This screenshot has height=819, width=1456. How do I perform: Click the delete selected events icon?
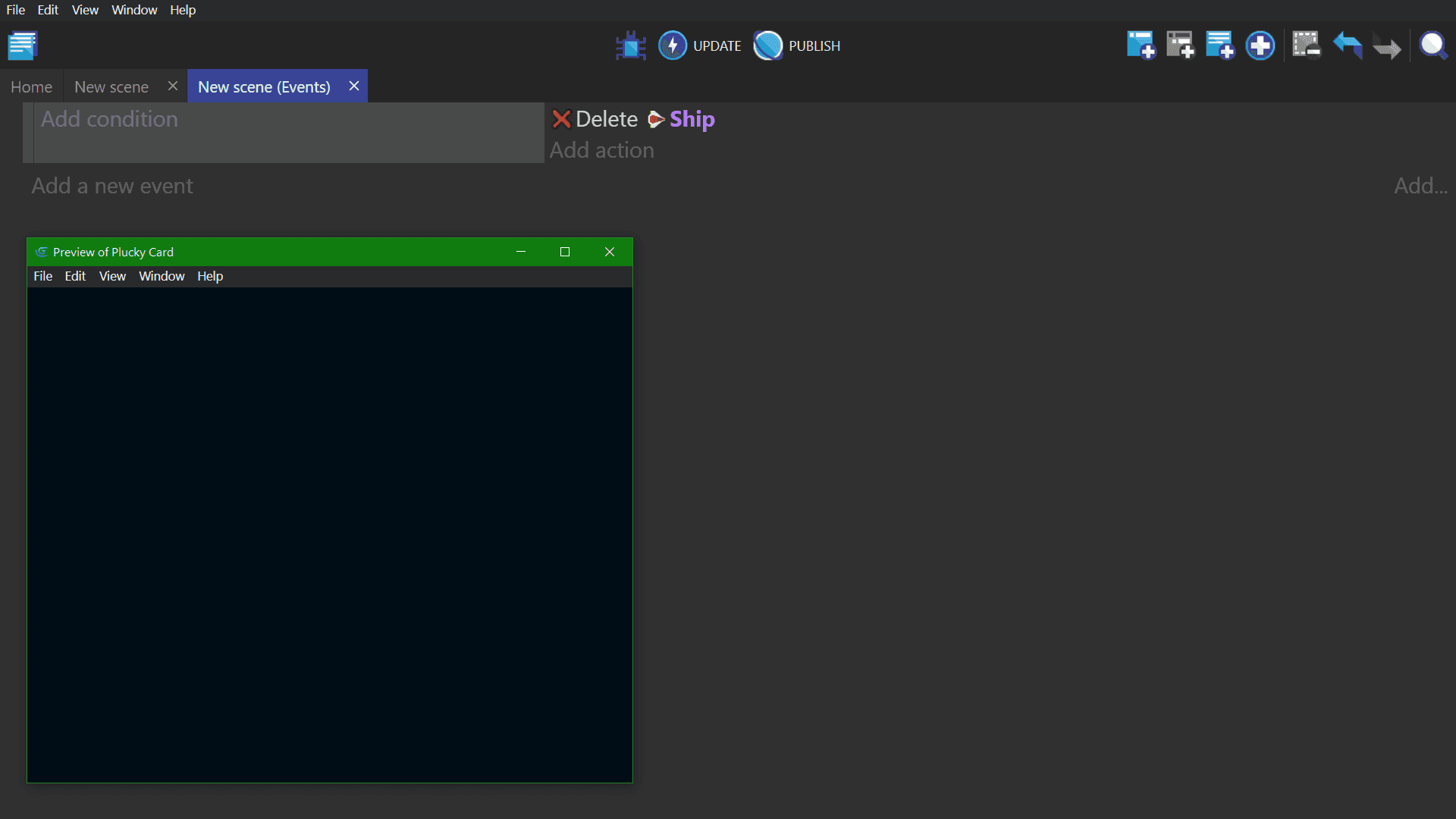click(x=1306, y=45)
